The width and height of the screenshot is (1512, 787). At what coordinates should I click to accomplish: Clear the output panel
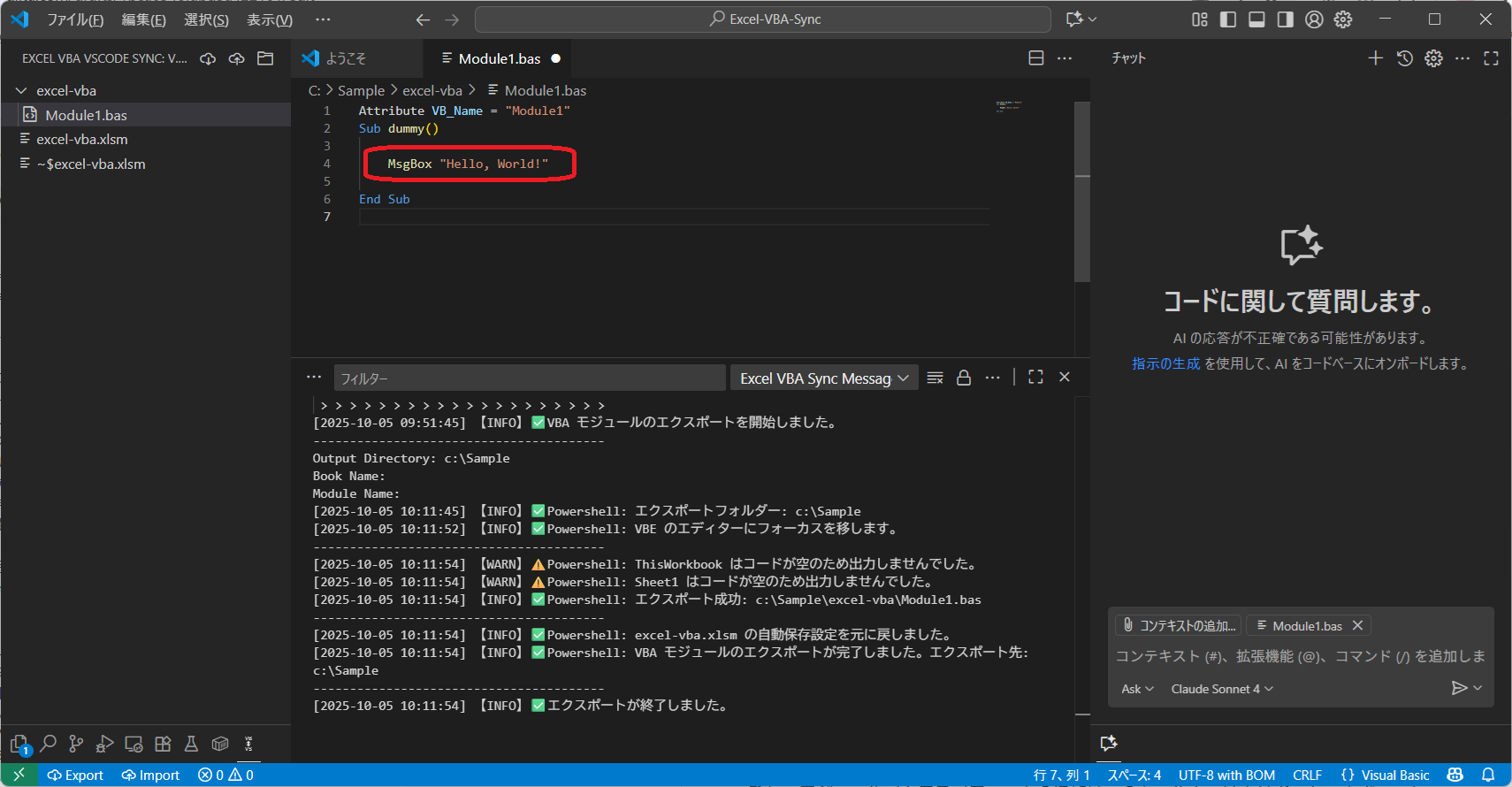click(935, 378)
